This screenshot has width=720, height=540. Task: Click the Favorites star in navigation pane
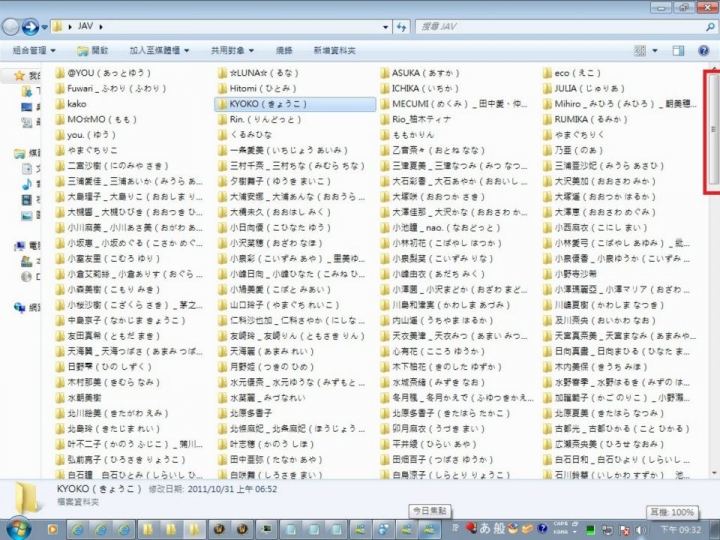(x=19, y=75)
